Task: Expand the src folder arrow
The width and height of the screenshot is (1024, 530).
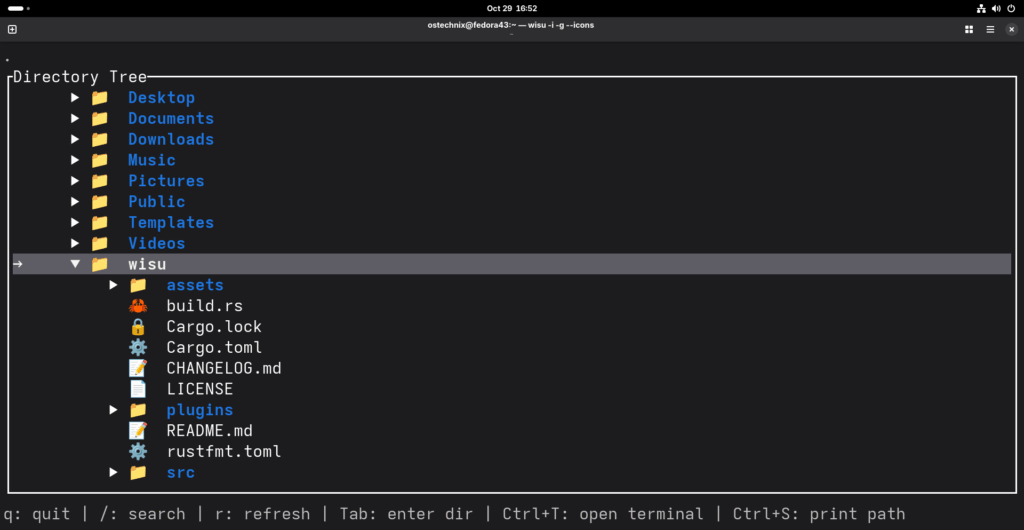Action: pos(114,473)
